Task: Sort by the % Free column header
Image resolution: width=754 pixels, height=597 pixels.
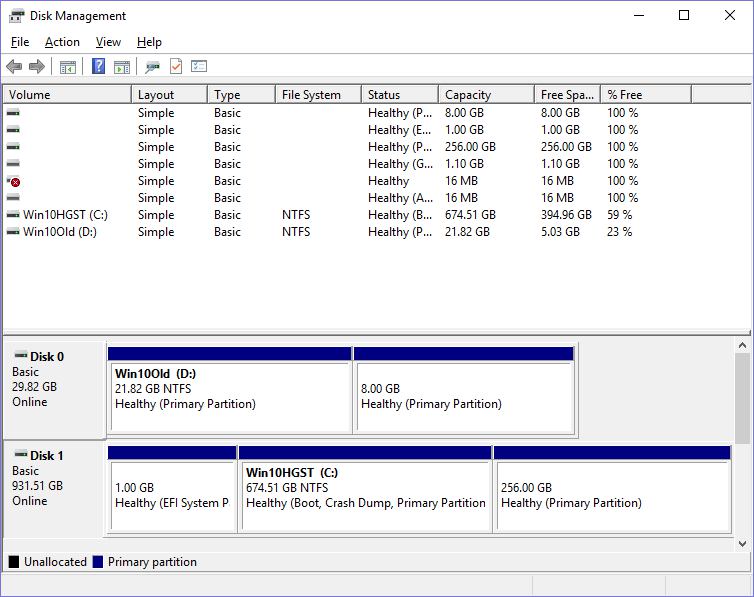Action: click(646, 95)
